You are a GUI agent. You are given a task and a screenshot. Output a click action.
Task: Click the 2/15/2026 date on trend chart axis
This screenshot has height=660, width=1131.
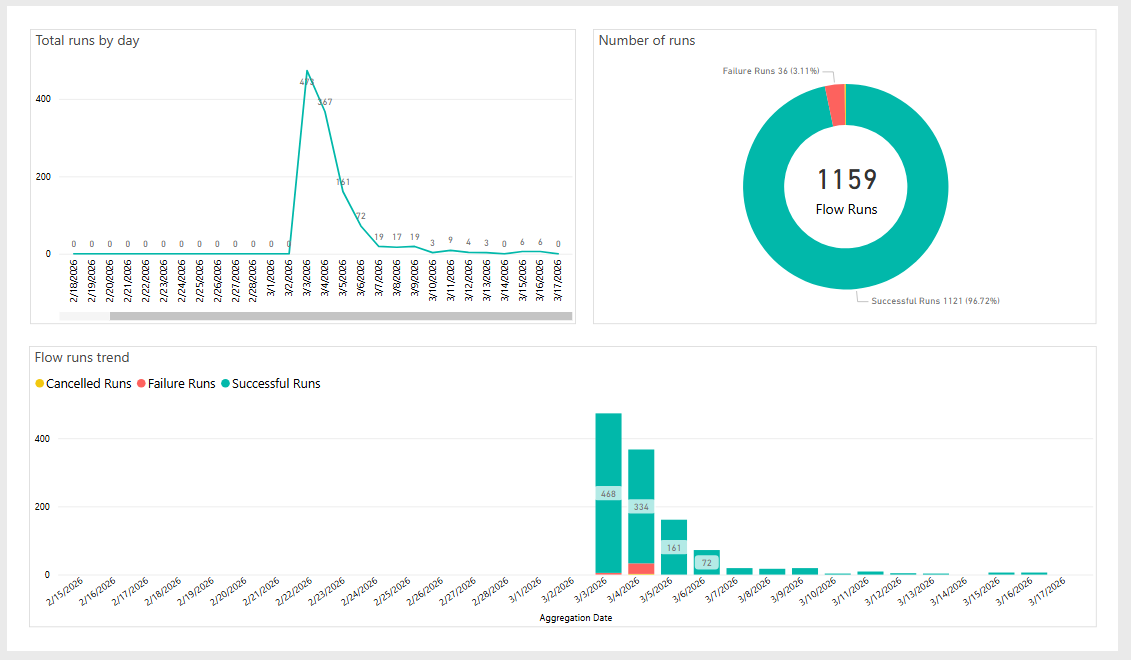pyautogui.click(x=65, y=591)
